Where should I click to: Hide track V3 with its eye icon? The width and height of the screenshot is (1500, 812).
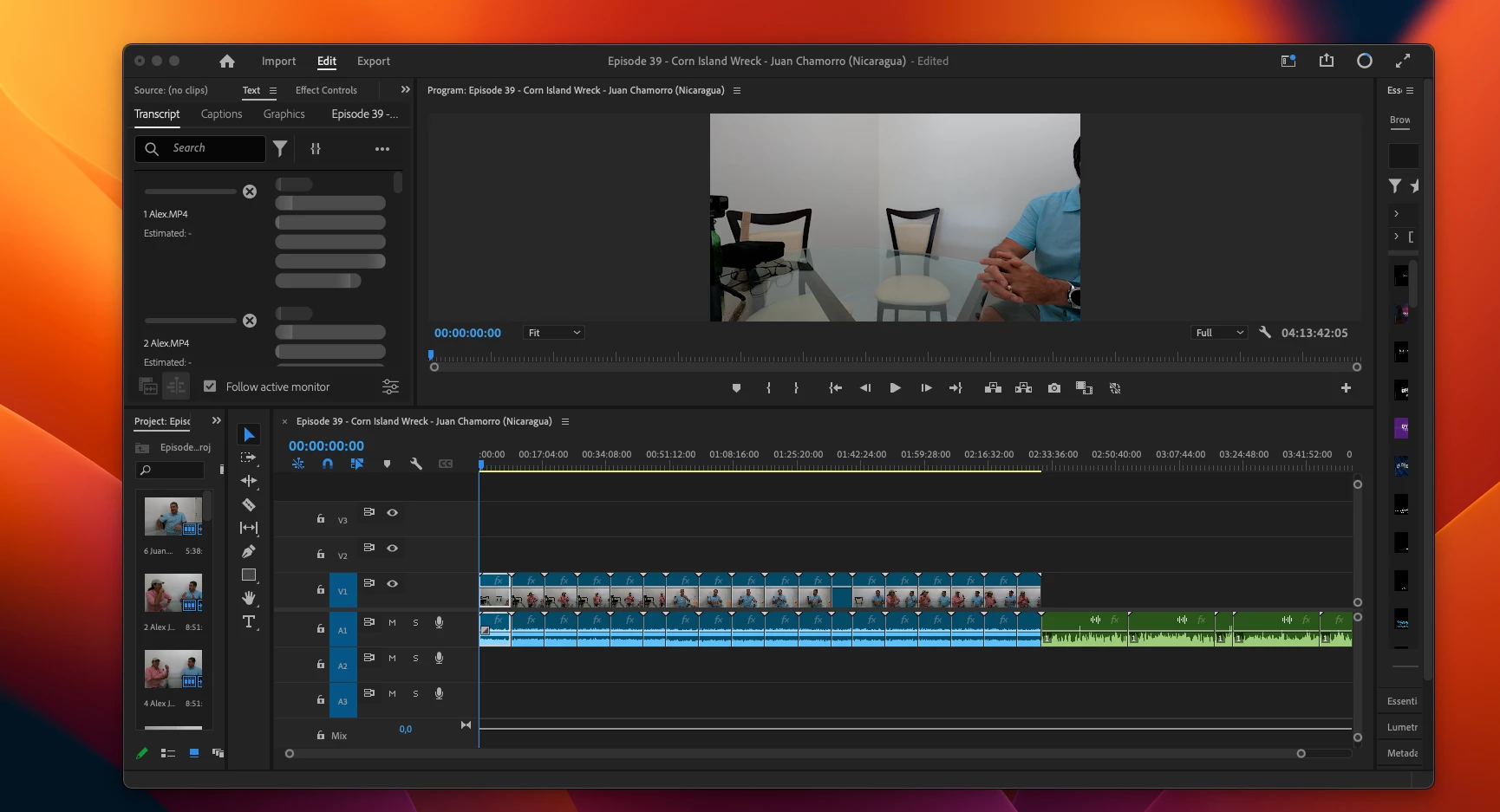pyautogui.click(x=393, y=513)
